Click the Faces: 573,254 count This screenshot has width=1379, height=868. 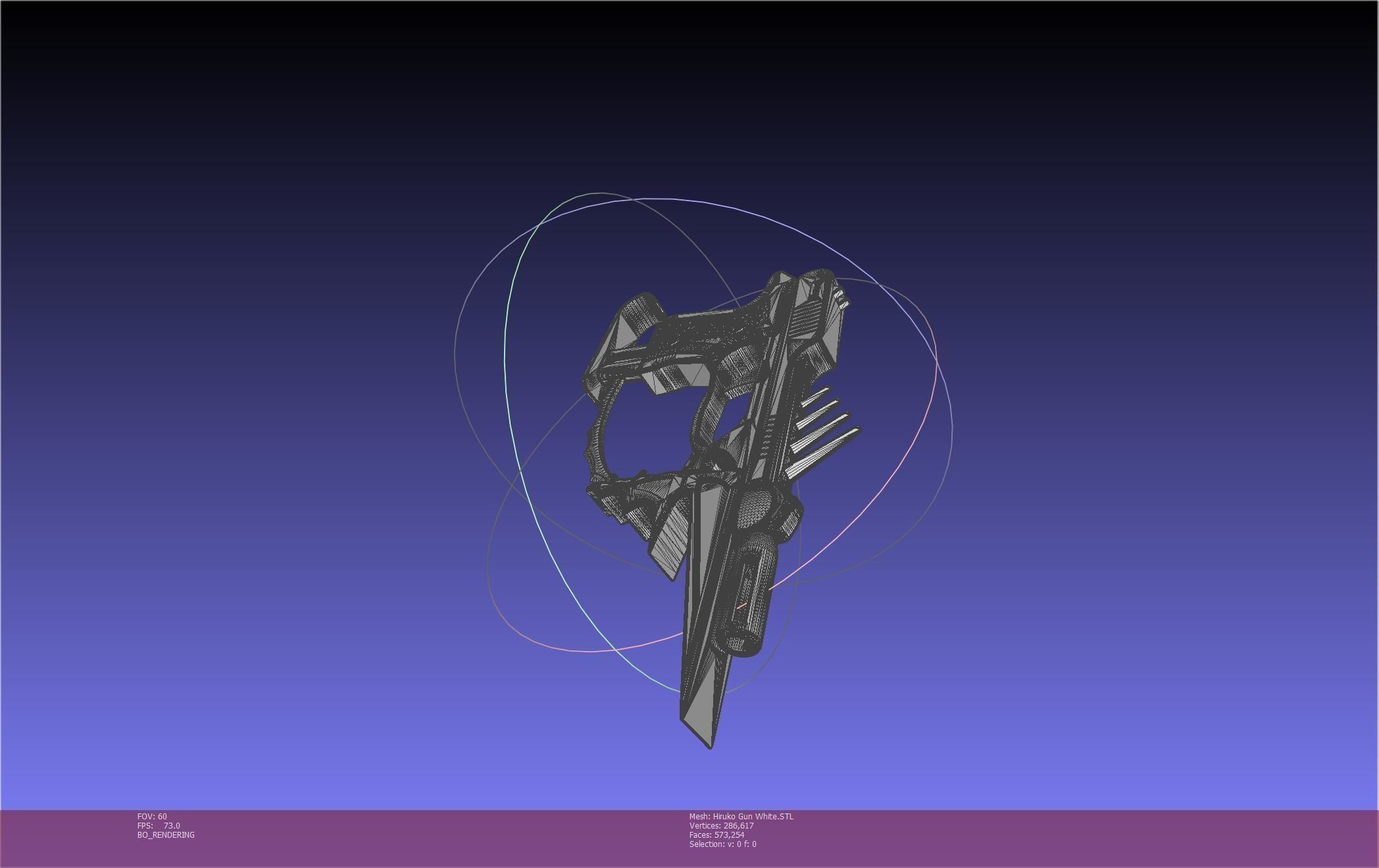pos(717,835)
